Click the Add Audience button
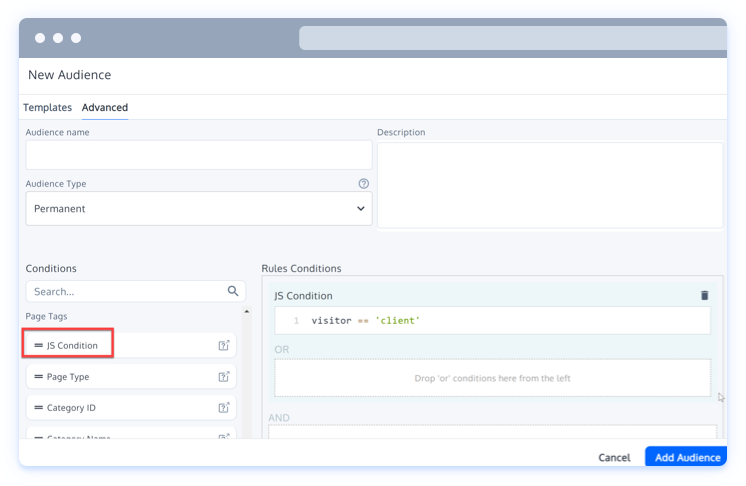 [687, 457]
